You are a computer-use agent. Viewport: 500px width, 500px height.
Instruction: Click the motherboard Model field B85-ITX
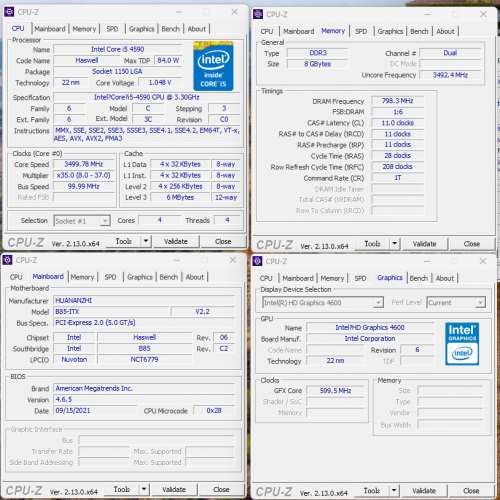pos(112,312)
